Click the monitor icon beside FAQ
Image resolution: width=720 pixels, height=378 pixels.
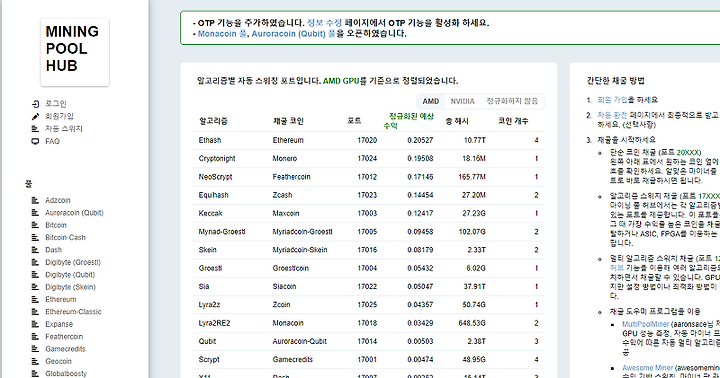click(35, 141)
